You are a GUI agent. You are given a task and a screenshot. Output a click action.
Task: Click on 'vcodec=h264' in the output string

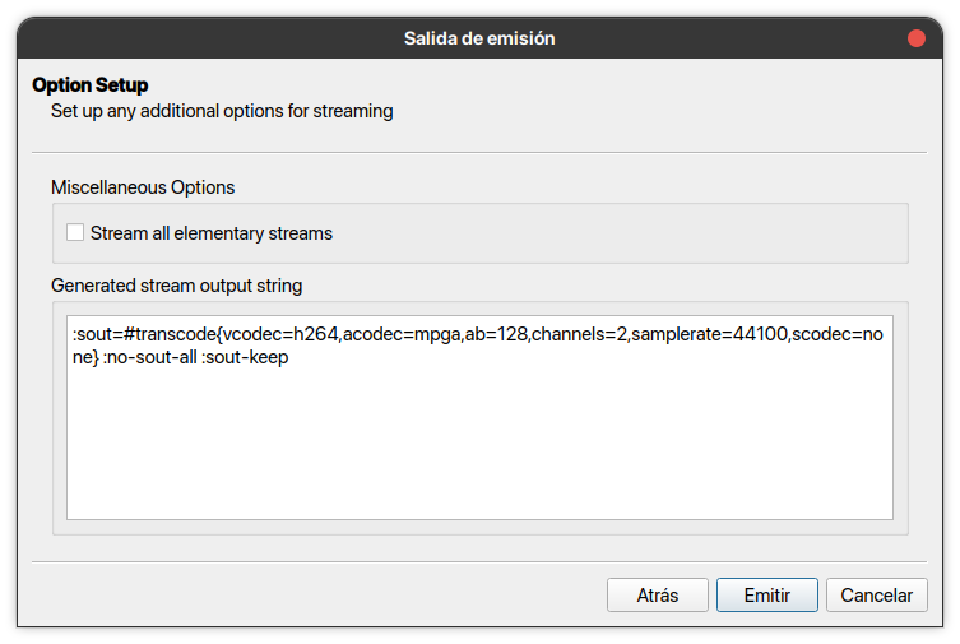coord(282,336)
